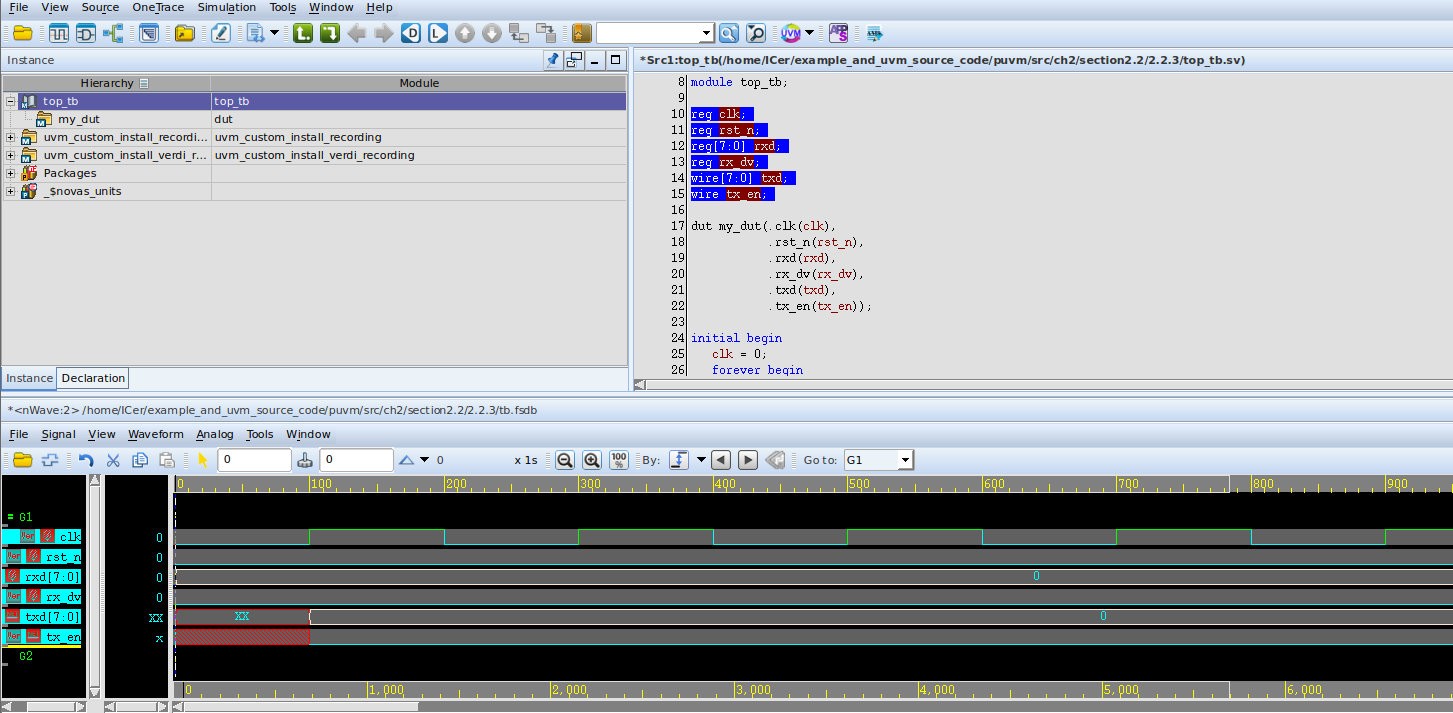Screen dimensions: 1453x713
Task: Click the 100% zoom fit icon
Action: 619,460
